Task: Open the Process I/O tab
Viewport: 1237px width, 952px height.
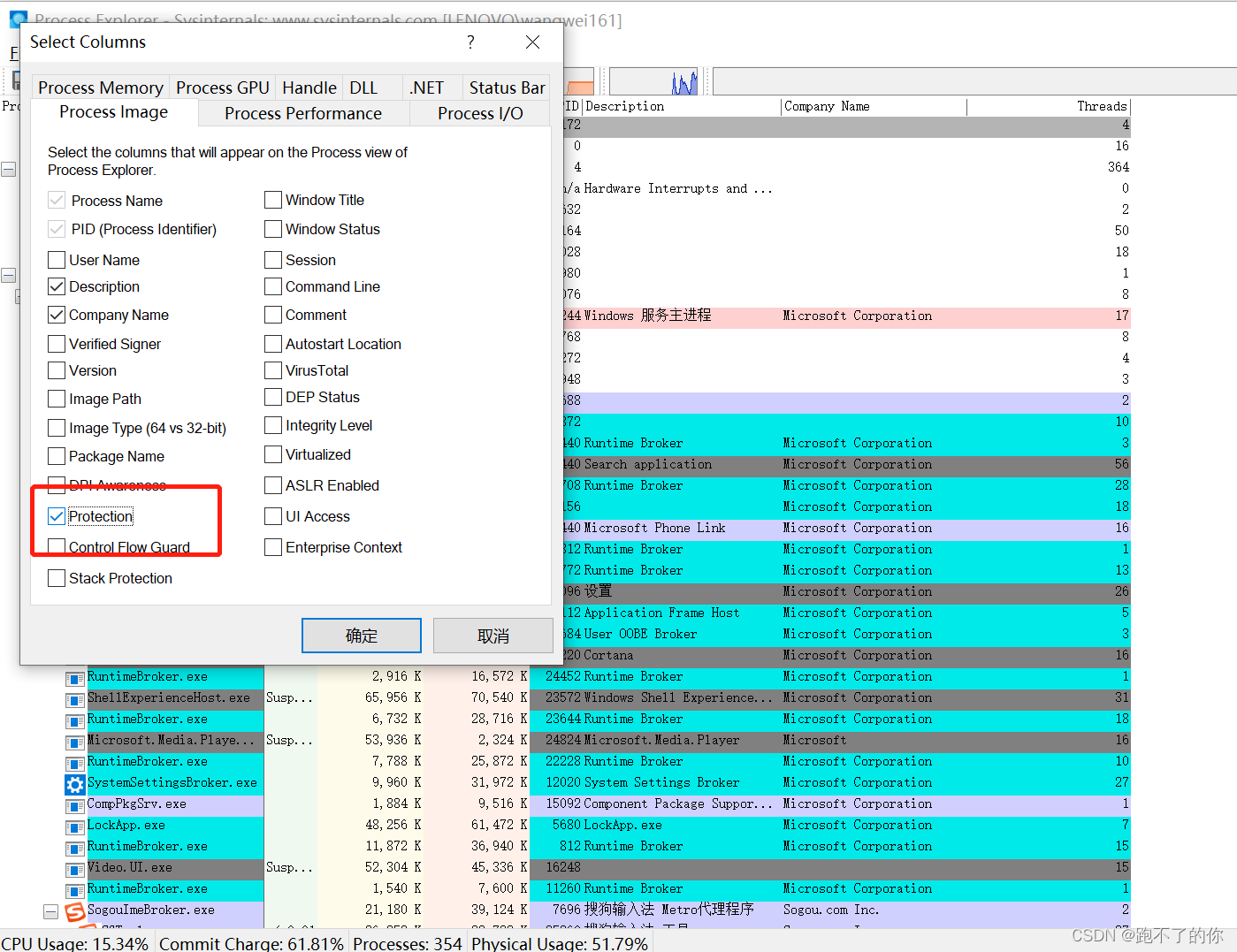Action: click(x=480, y=113)
